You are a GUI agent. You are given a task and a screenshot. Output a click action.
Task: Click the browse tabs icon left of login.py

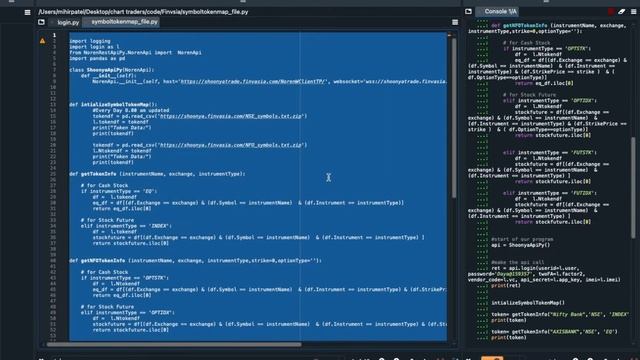tap(41, 22)
